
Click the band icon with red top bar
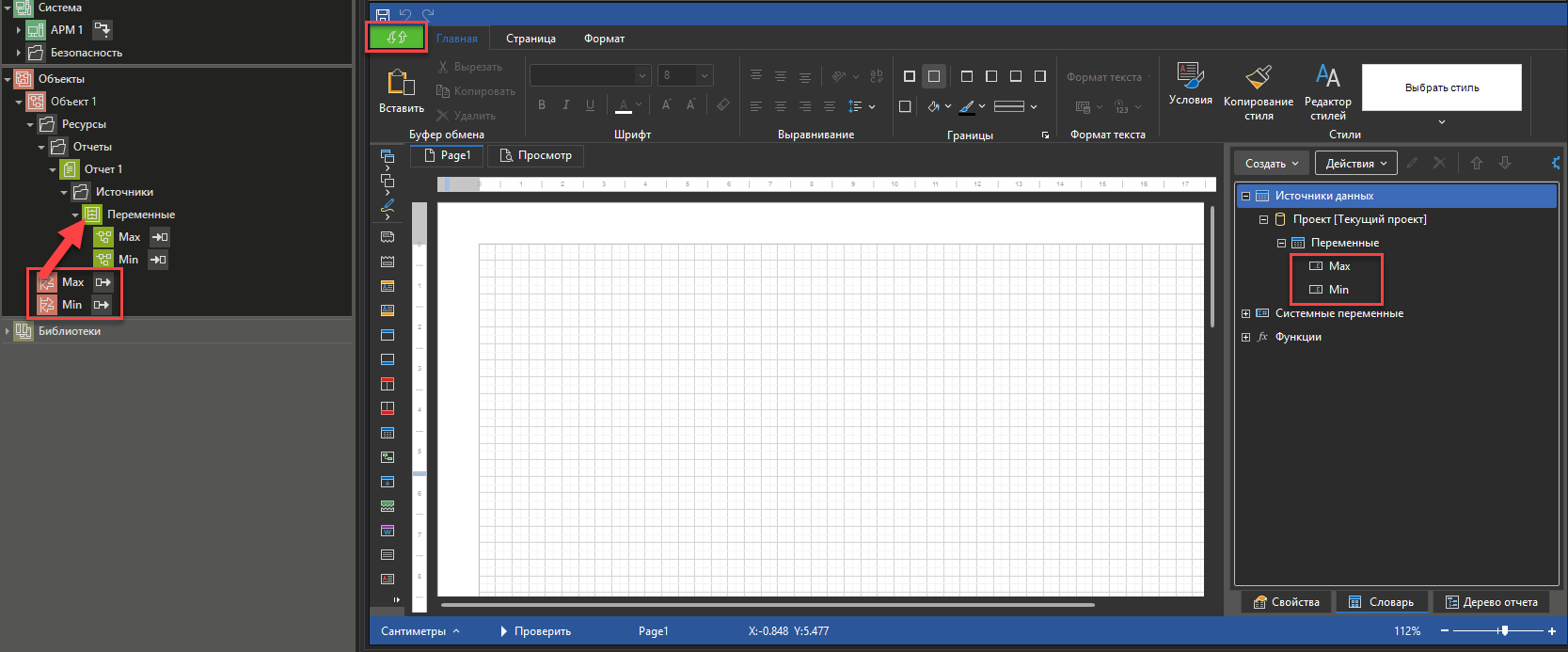pyautogui.click(x=388, y=384)
